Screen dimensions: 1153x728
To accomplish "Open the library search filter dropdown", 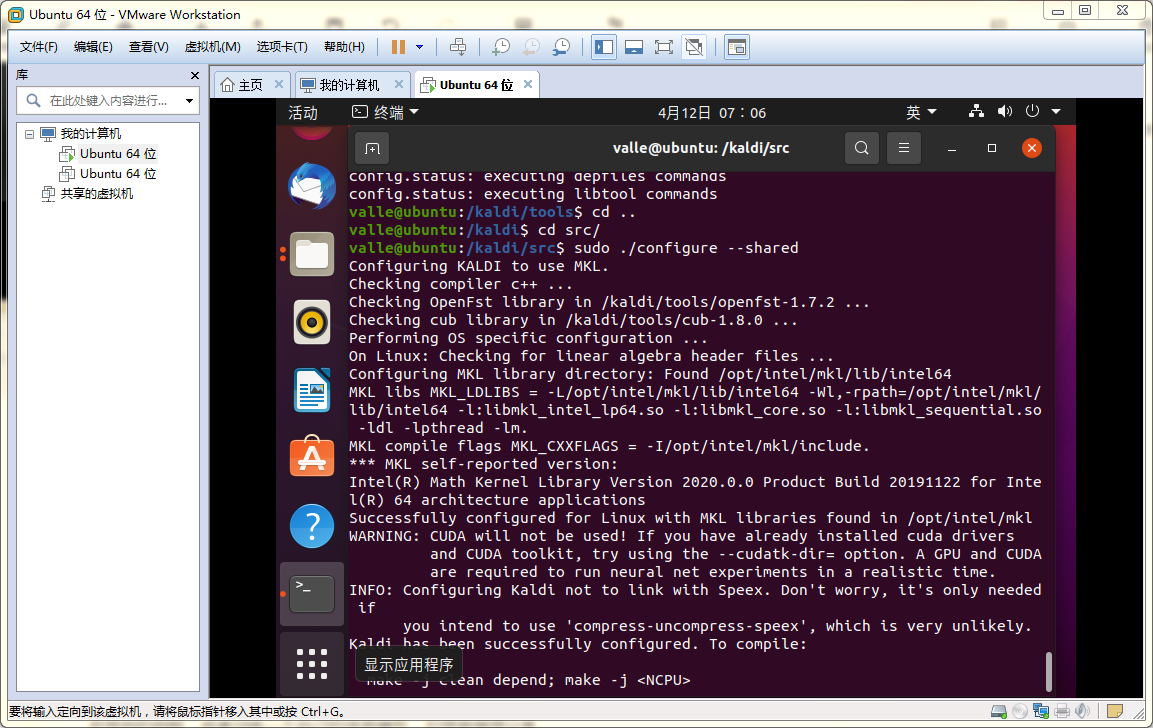I will (190, 101).
